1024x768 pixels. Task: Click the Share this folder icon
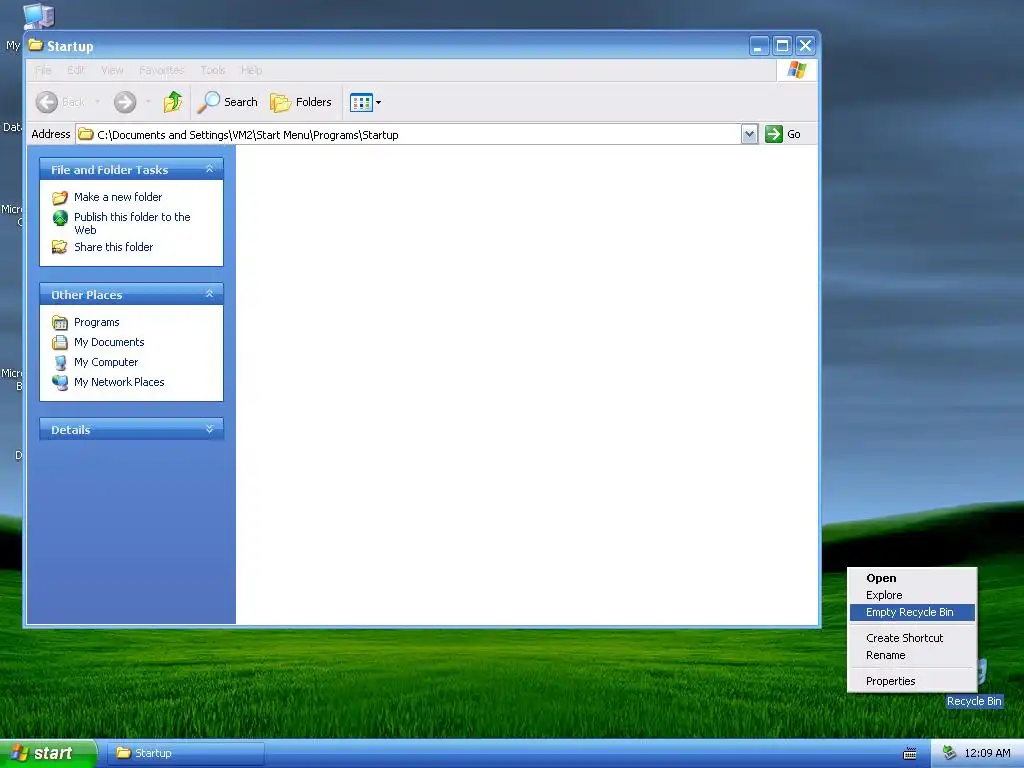click(x=60, y=247)
